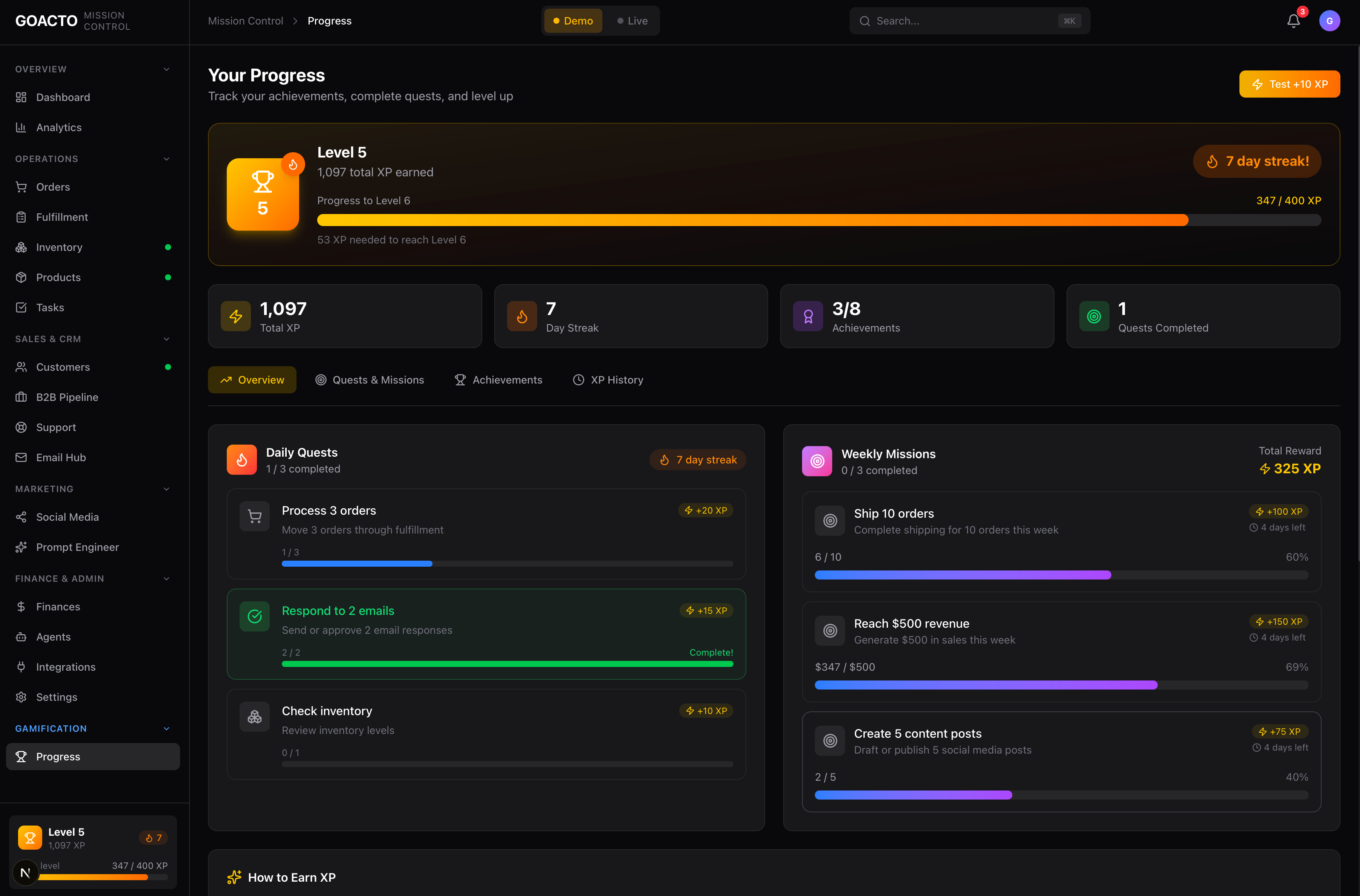Open the XP History tab

[608, 380]
